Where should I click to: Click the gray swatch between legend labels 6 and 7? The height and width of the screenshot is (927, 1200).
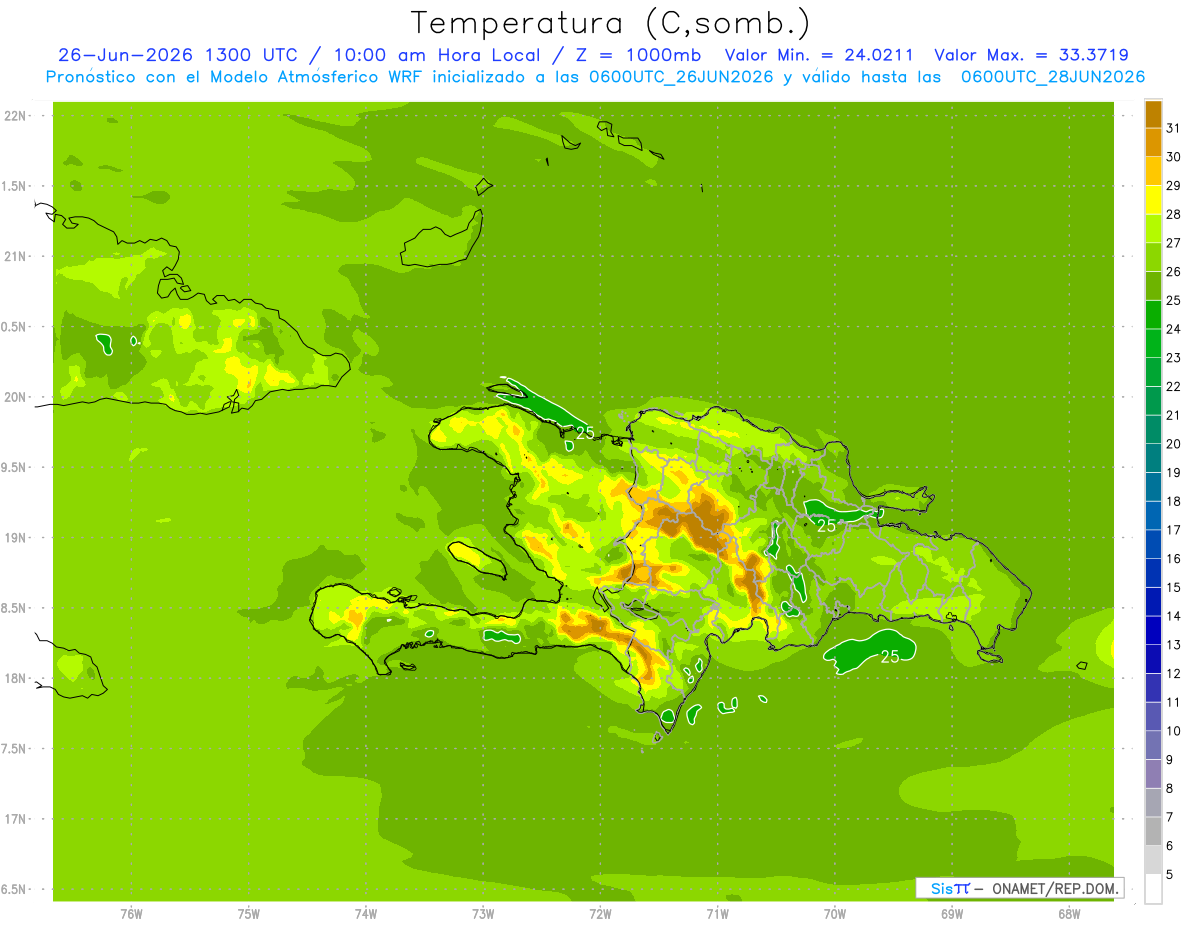pyautogui.click(x=1153, y=832)
